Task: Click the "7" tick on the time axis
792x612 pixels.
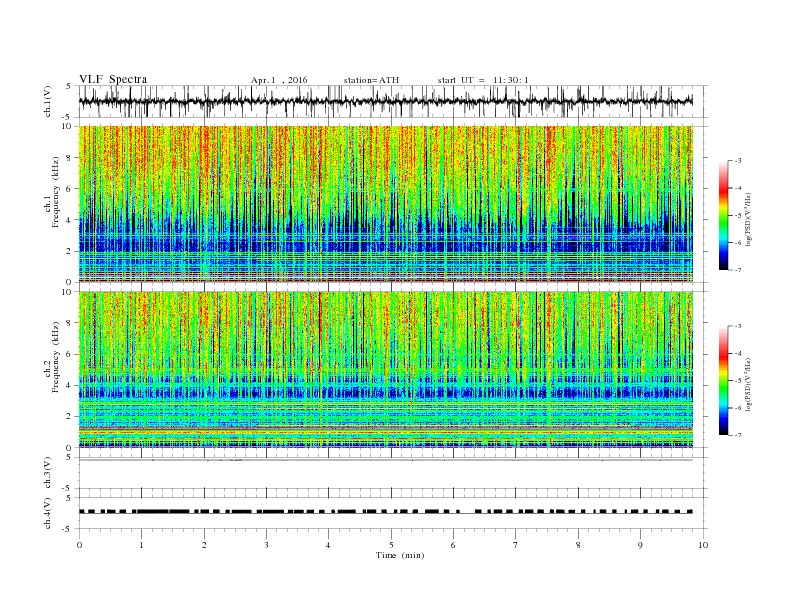Action: pyautogui.click(x=516, y=545)
